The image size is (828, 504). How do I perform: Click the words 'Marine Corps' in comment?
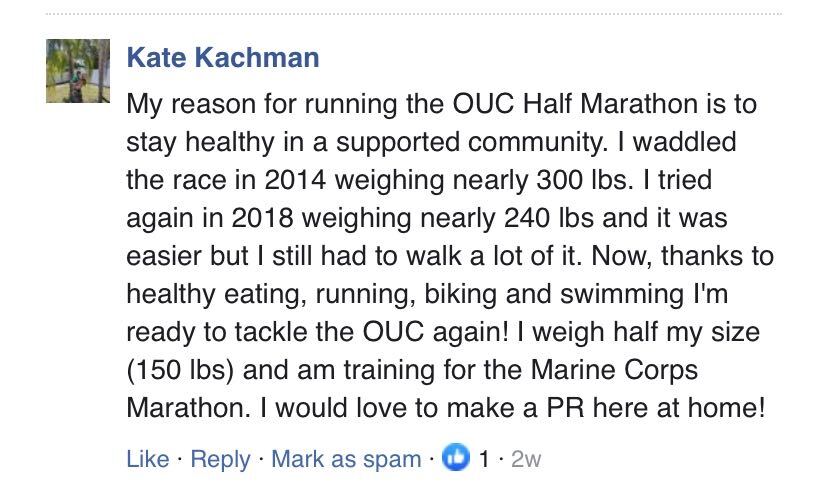(614, 370)
